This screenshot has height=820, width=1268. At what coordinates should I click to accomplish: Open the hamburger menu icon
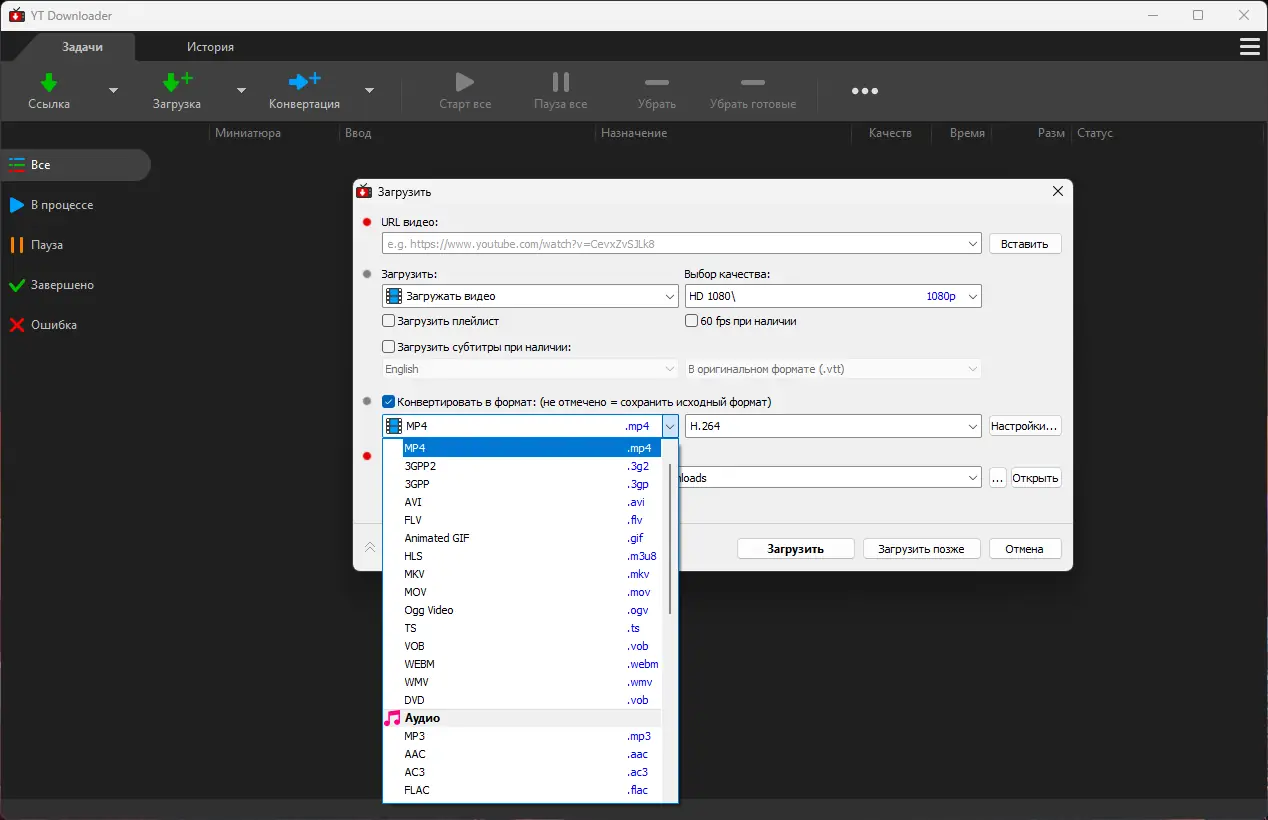(1249, 47)
